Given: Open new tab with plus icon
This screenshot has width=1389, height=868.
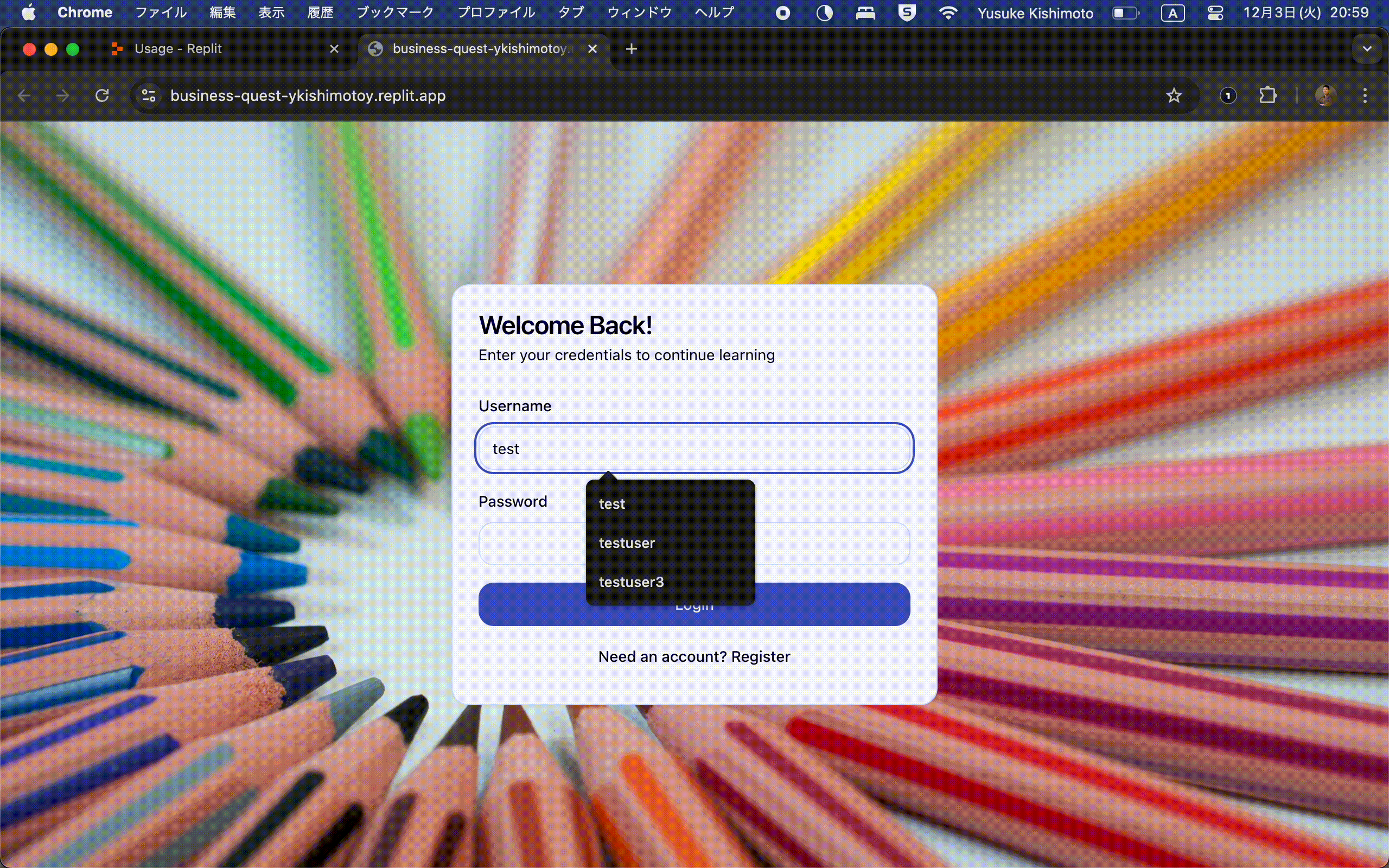Looking at the screenshot, I should click(x=632, y=49).
